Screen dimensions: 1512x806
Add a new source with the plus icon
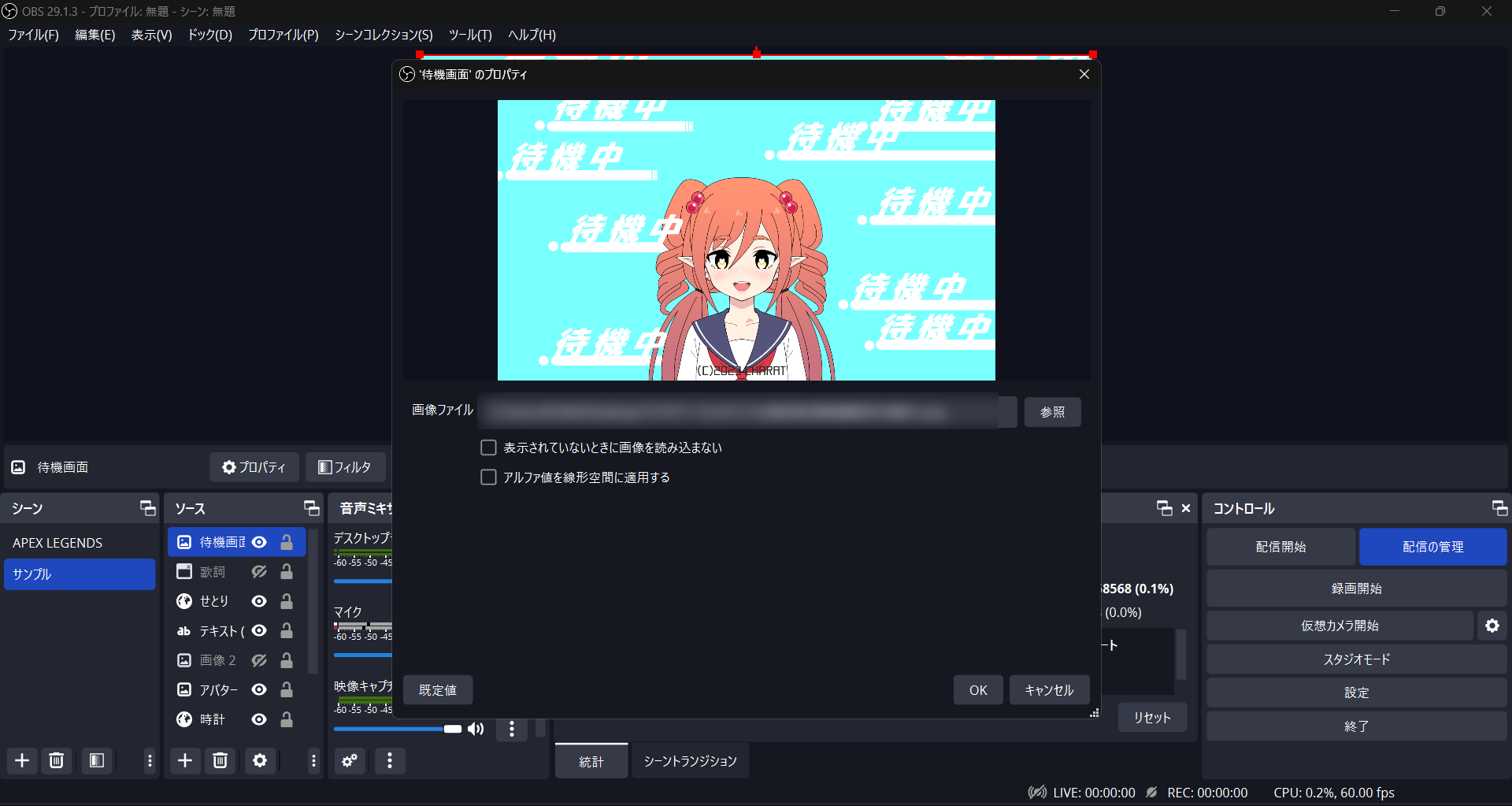(185, 760)
